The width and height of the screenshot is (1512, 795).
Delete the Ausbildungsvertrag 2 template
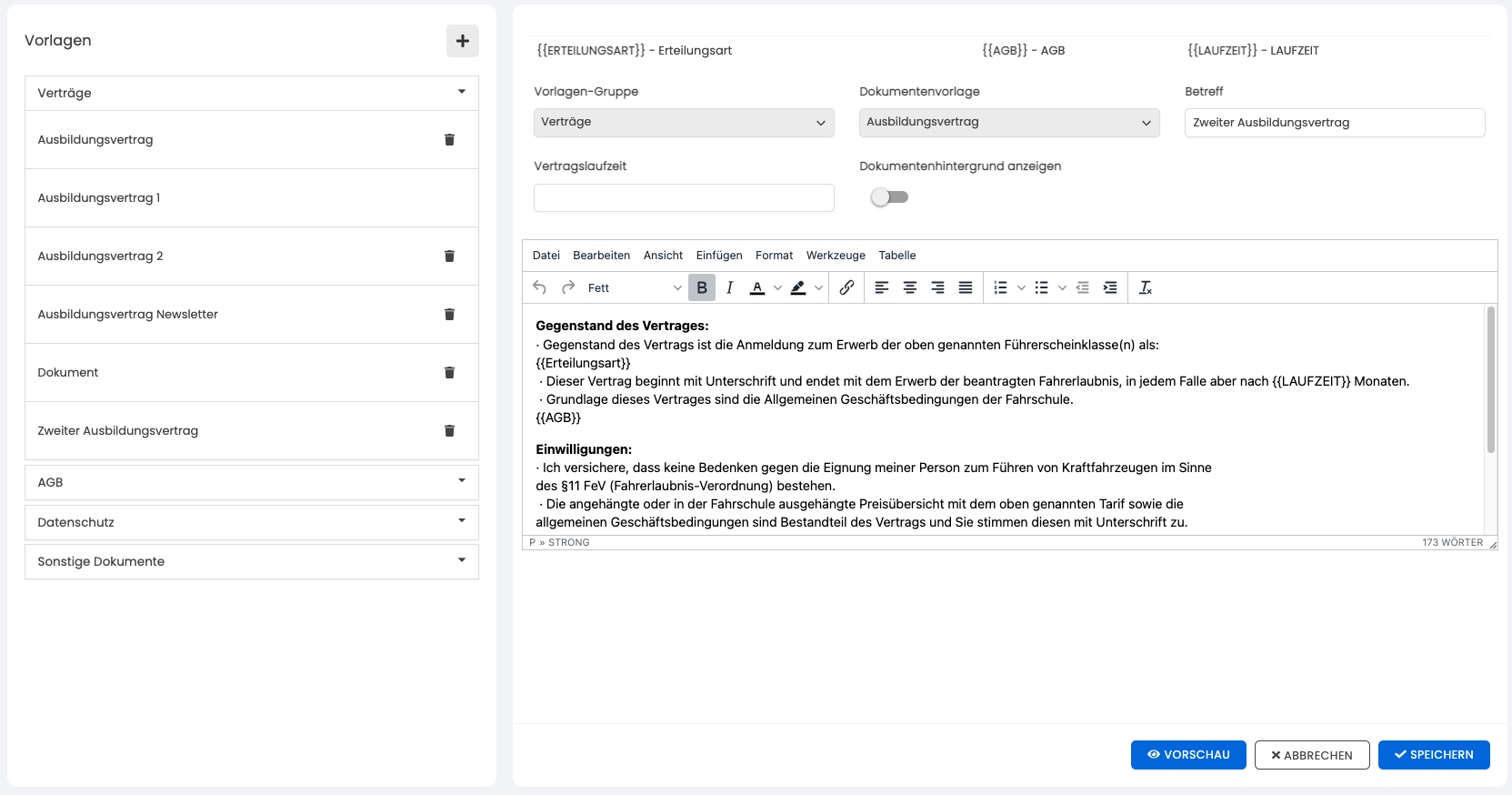click(x=449, y=257)
